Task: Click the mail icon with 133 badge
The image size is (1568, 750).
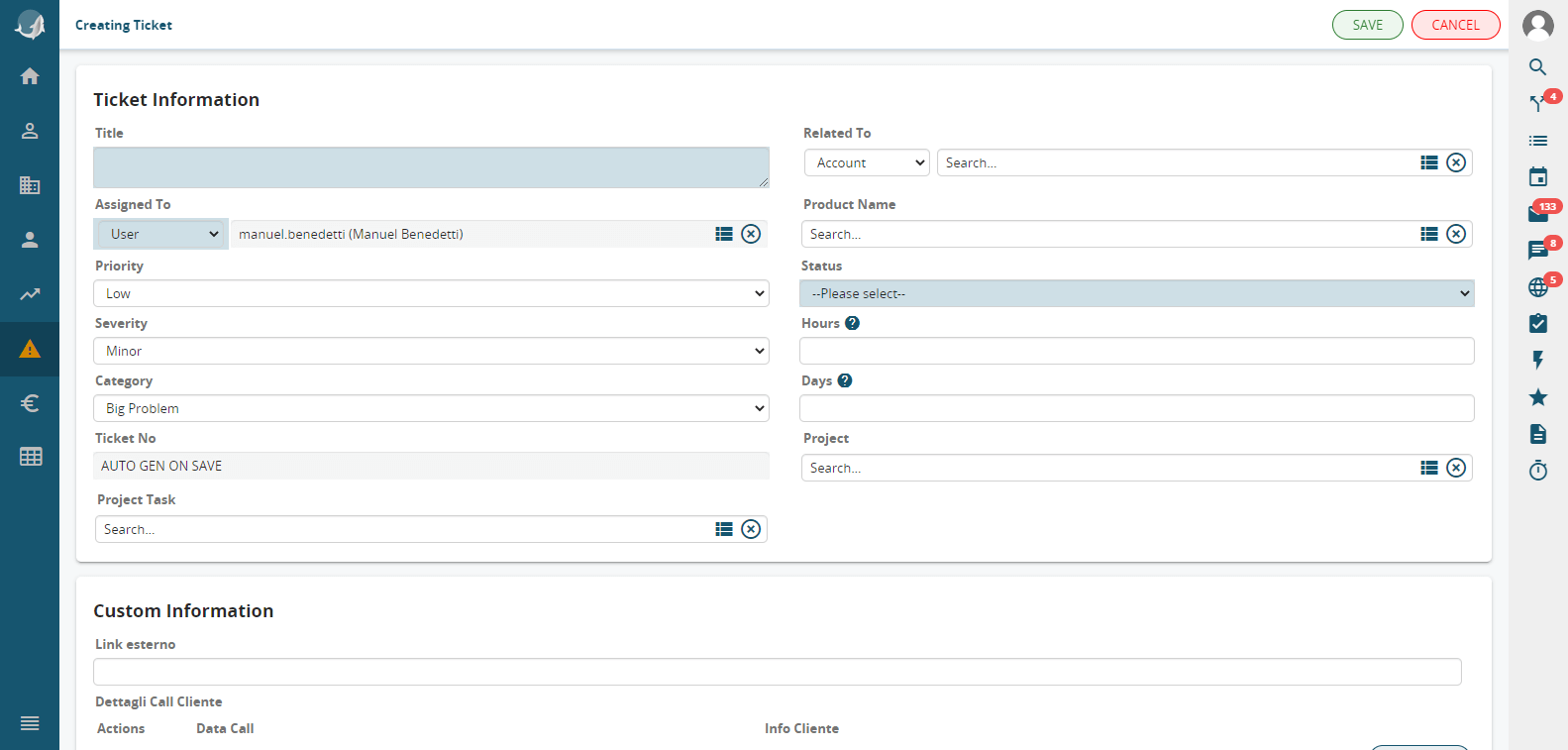Action: pos(1537,214)
